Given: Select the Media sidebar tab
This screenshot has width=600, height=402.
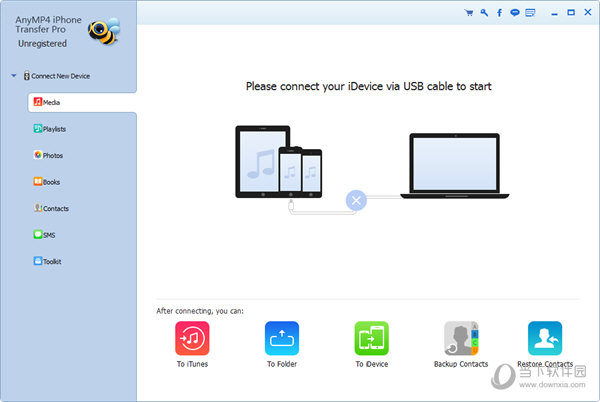Looking at the screenshot, I should [82, 102].
